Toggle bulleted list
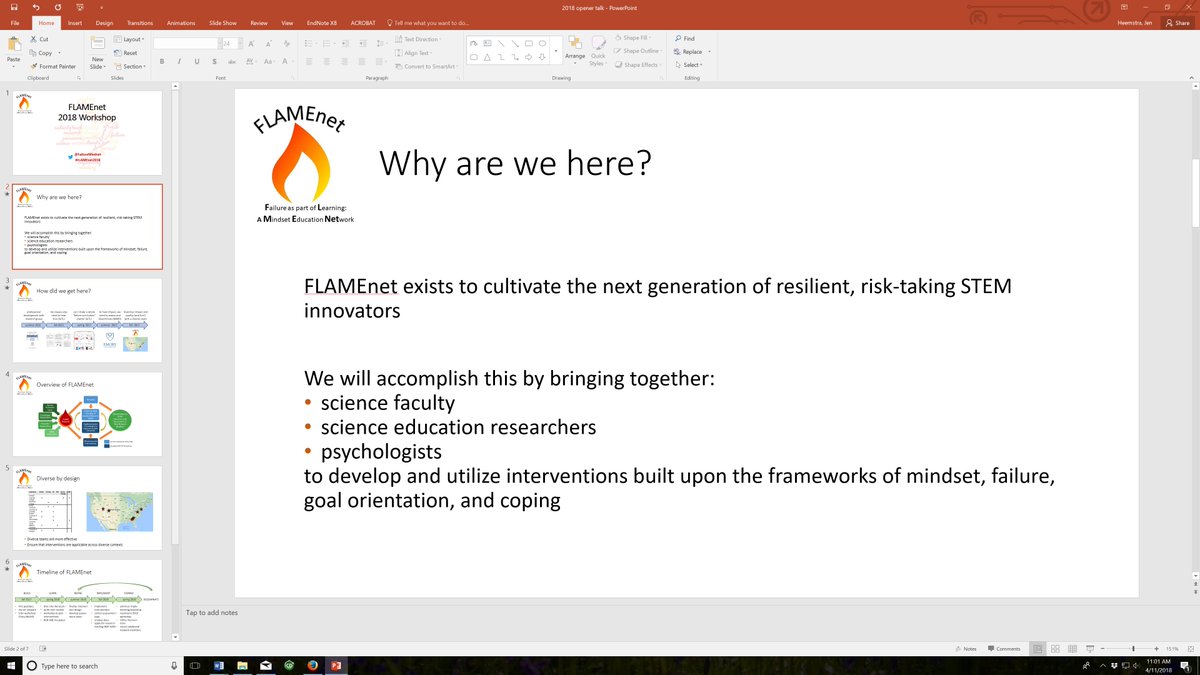The image size is (1200, 675). click(311, 44)
